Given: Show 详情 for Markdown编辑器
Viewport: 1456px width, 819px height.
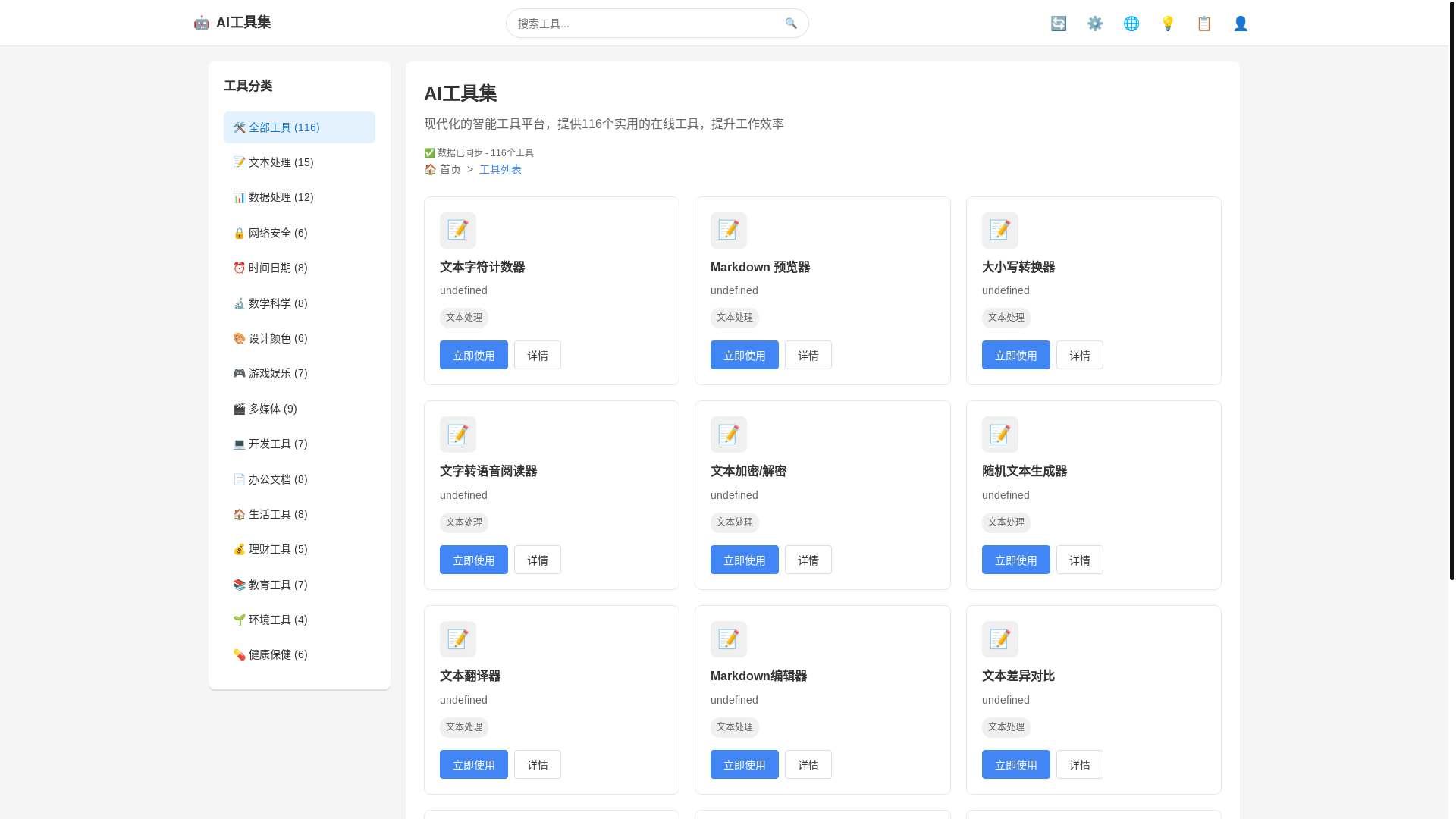Looking at the screenshot, I should (x=808, y=764).
